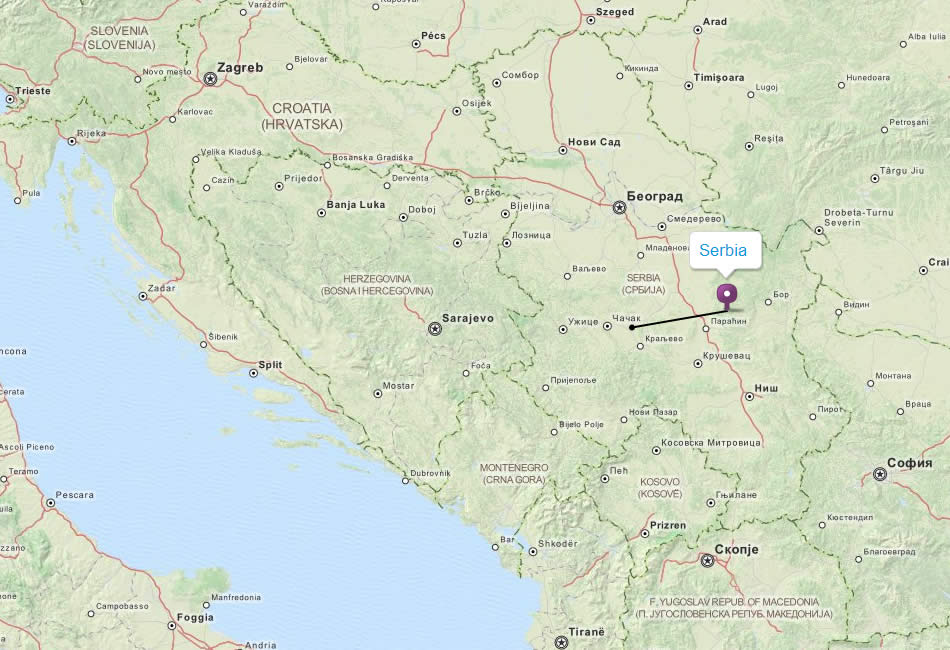Click the Banja Luka city marker
950x650 pixels.
tap(322, 213)
